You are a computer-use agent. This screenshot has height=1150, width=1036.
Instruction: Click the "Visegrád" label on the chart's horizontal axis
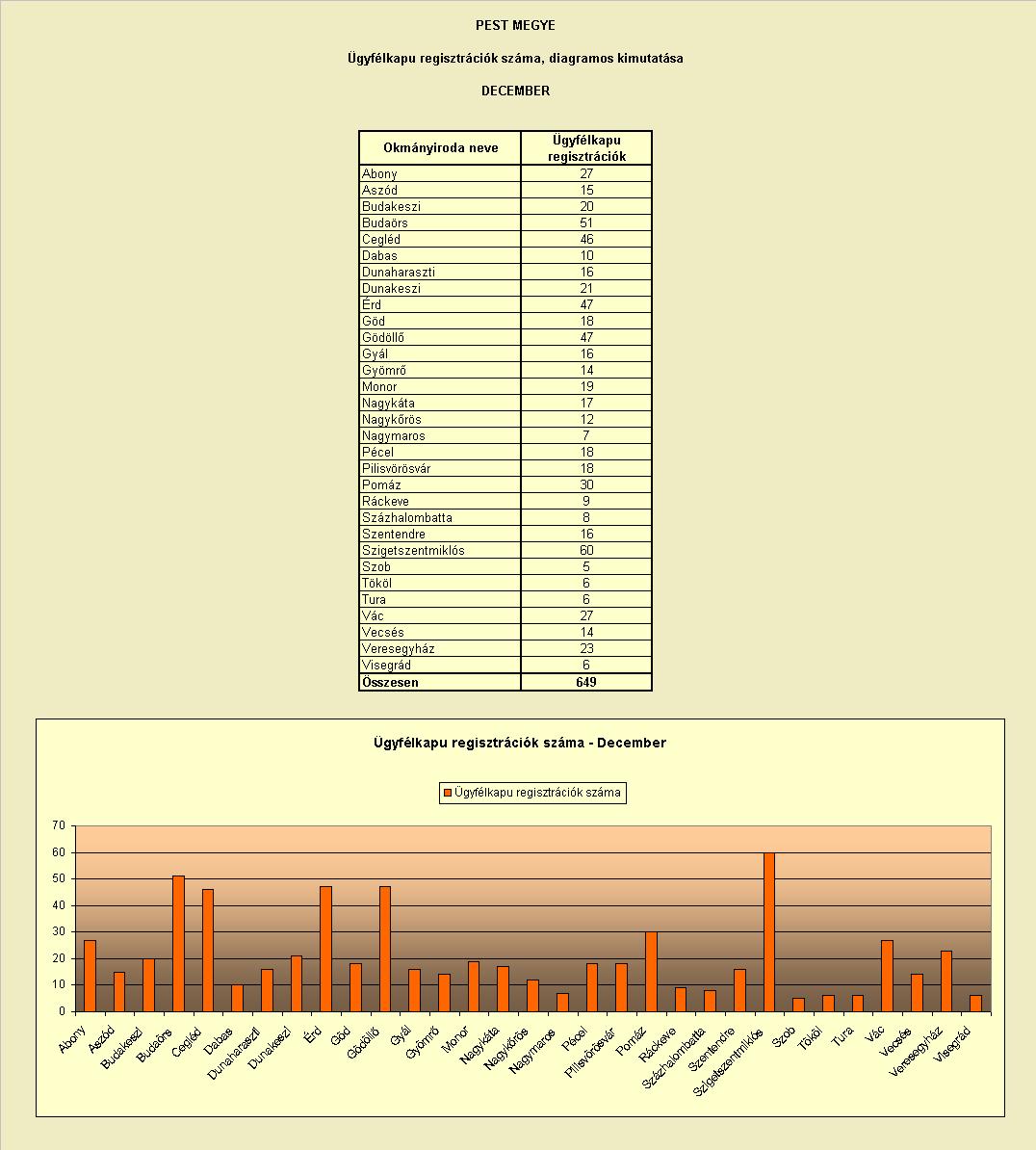[952, 1044]
